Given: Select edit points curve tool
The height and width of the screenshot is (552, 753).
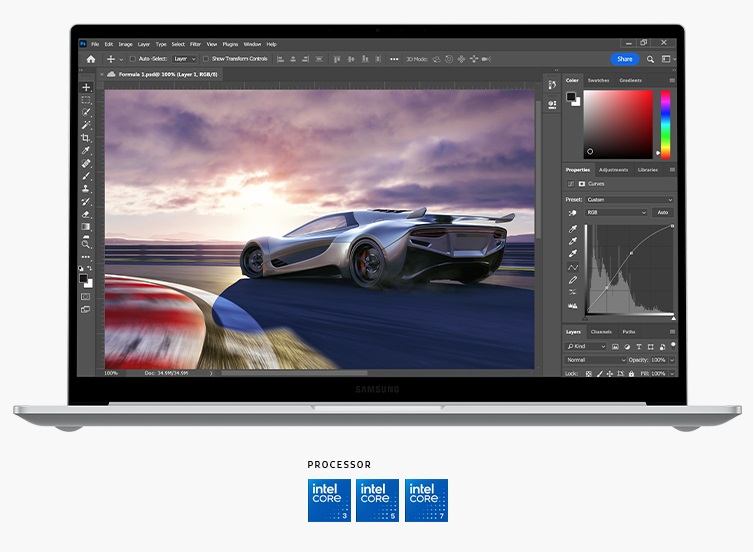Looking at the screenshot, I should 573,267.
